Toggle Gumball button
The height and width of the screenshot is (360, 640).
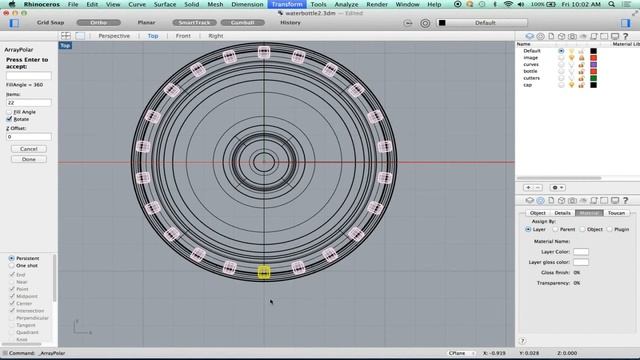(242, 23)
